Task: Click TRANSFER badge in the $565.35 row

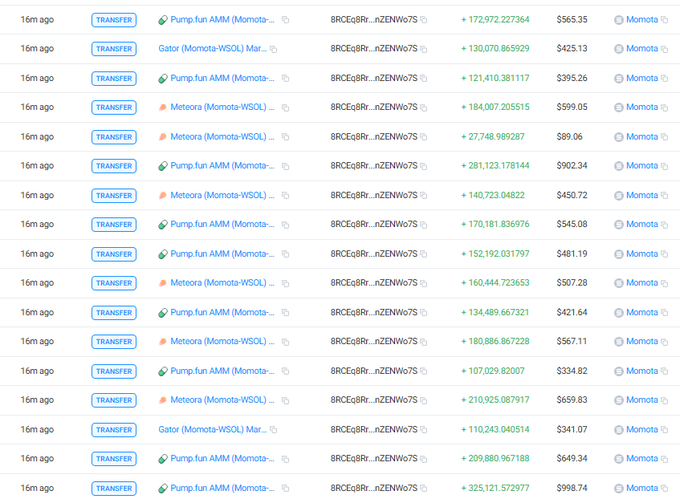Action: [114, 20]
